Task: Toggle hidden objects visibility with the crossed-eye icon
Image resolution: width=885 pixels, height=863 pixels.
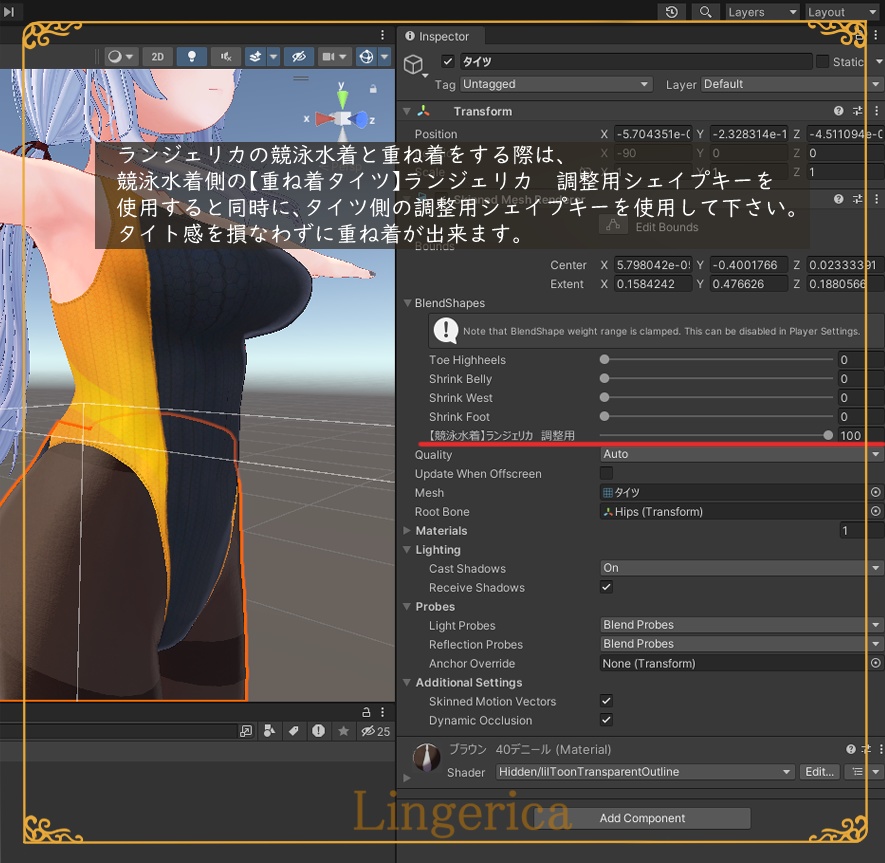Action: [x=299, y=56]
